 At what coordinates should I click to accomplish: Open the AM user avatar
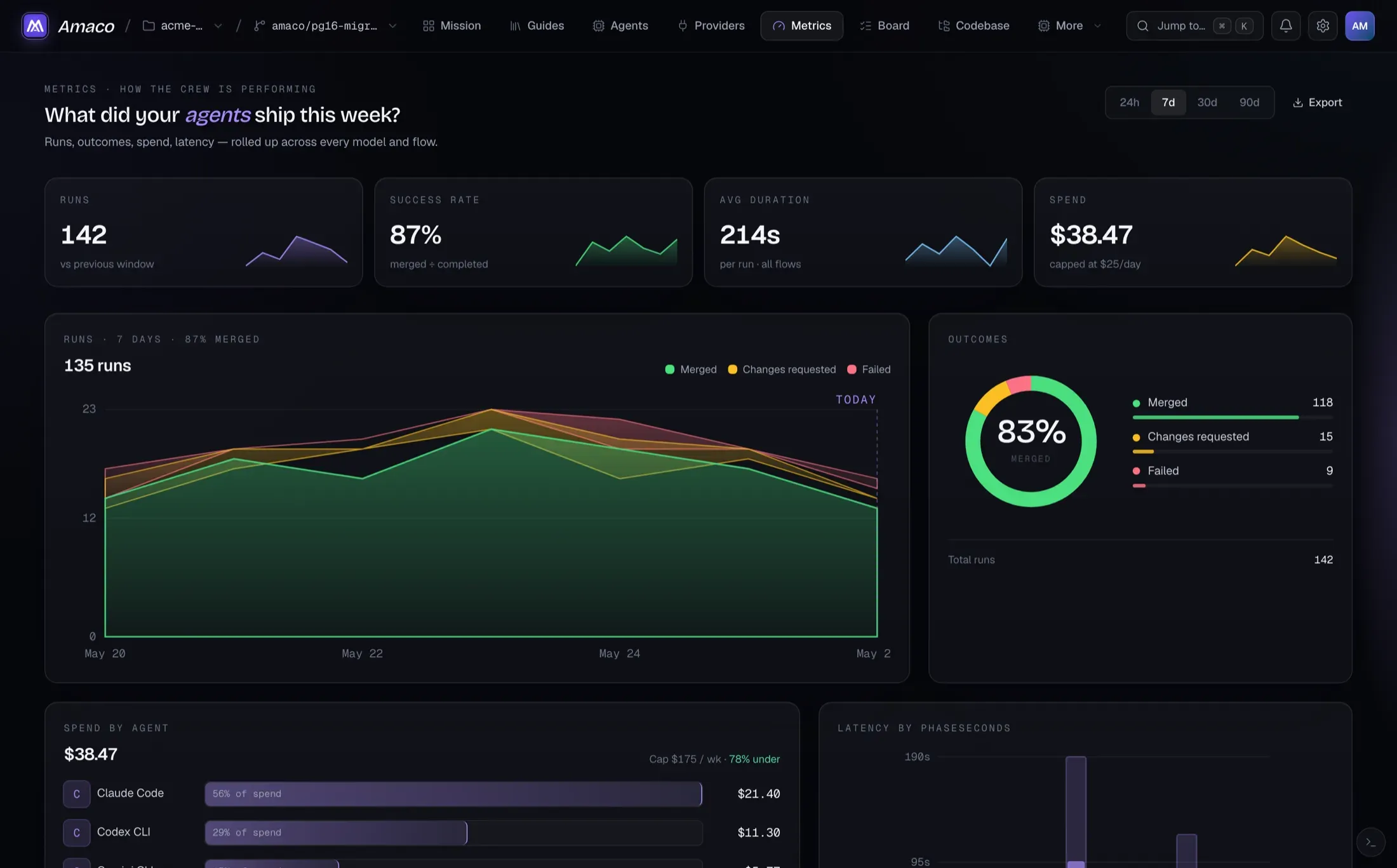click(1360, 26)
